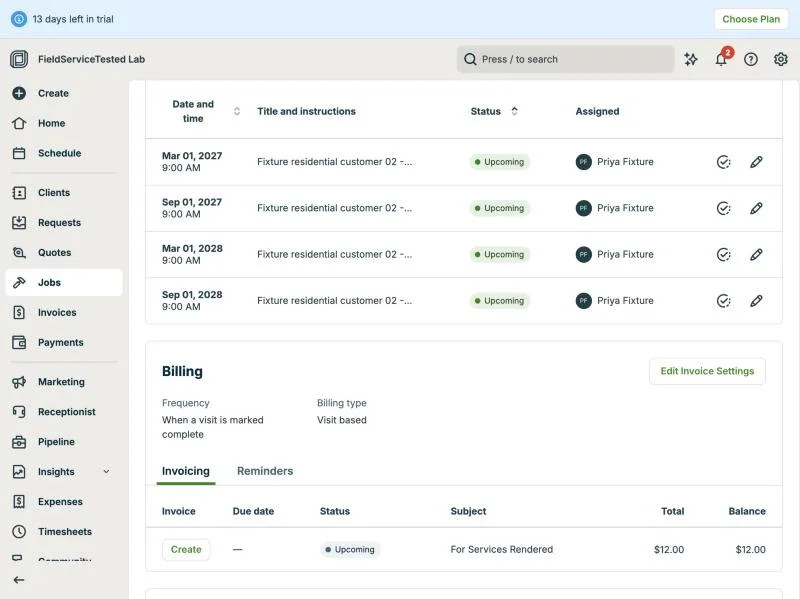
Task: Switch to the Invoicing tab
Action: click(x=186, y=471)
